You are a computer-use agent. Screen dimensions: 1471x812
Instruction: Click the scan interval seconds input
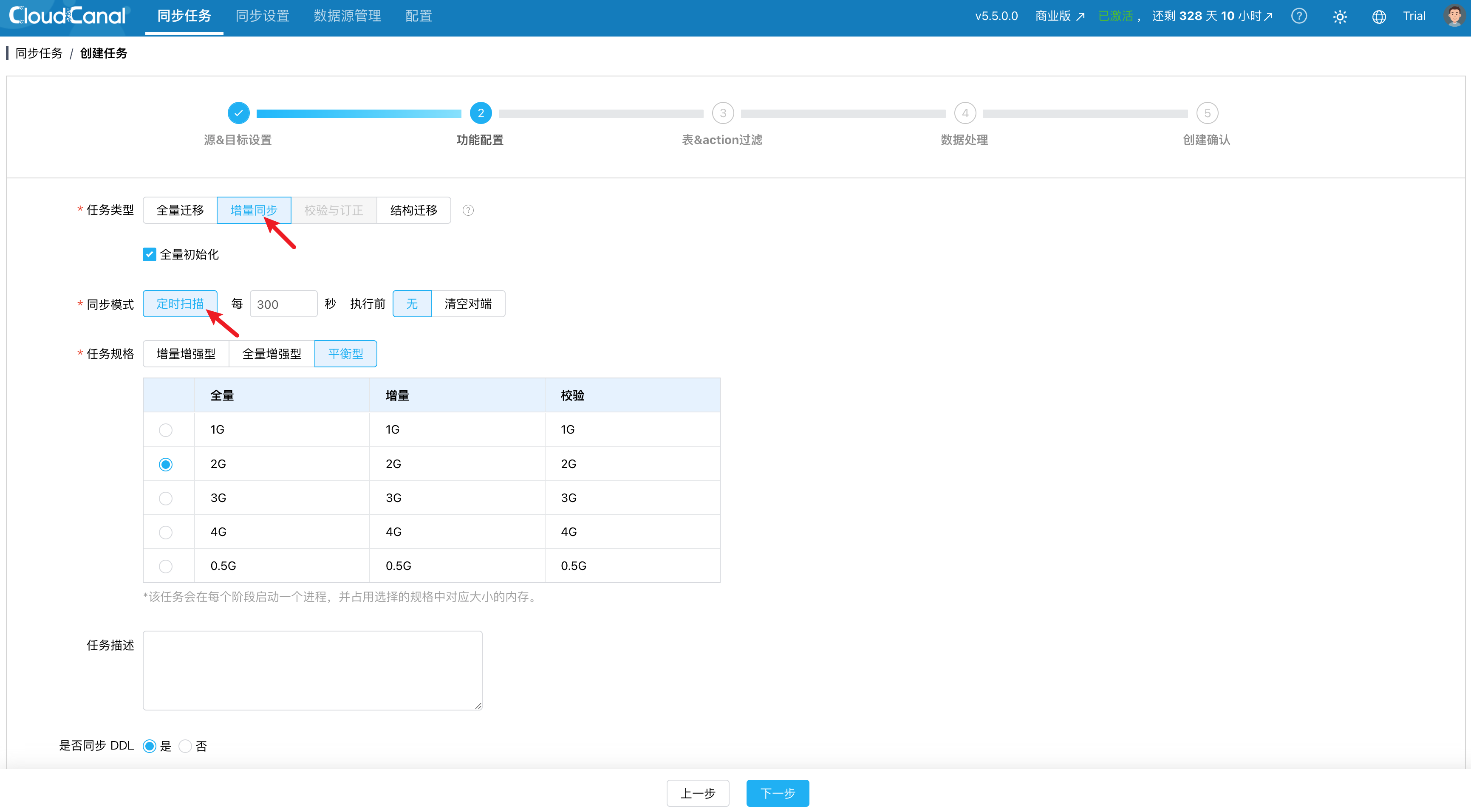tap(283, 304)
